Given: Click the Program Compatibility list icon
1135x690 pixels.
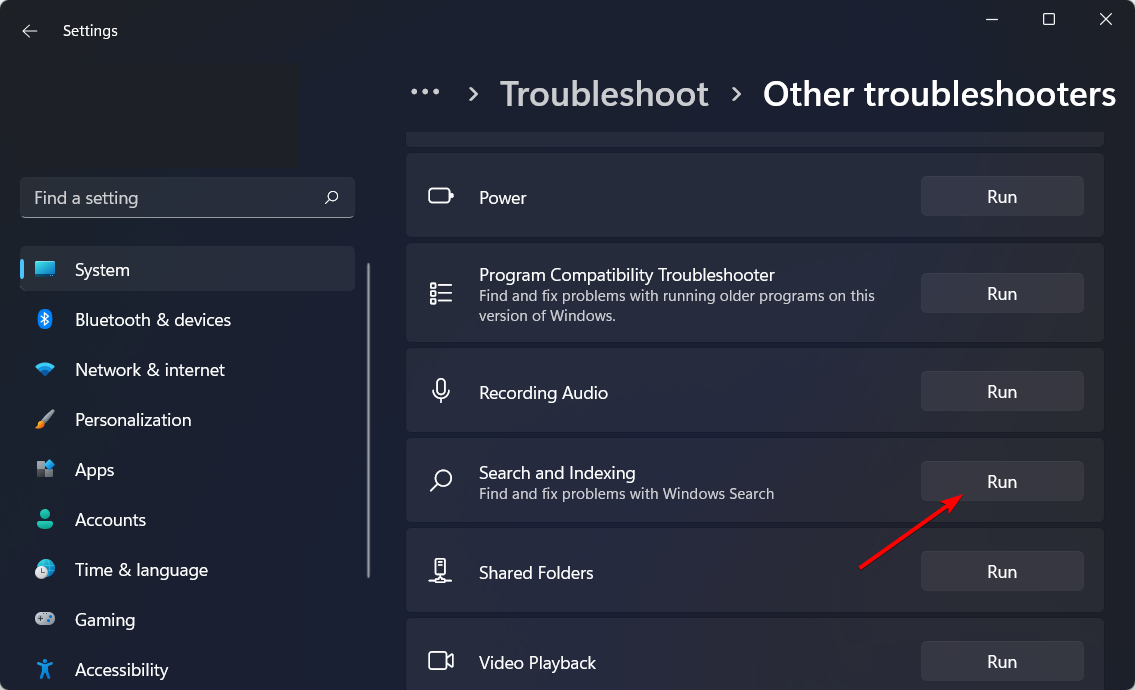Looking at the screenshot, I should [441, 293].
